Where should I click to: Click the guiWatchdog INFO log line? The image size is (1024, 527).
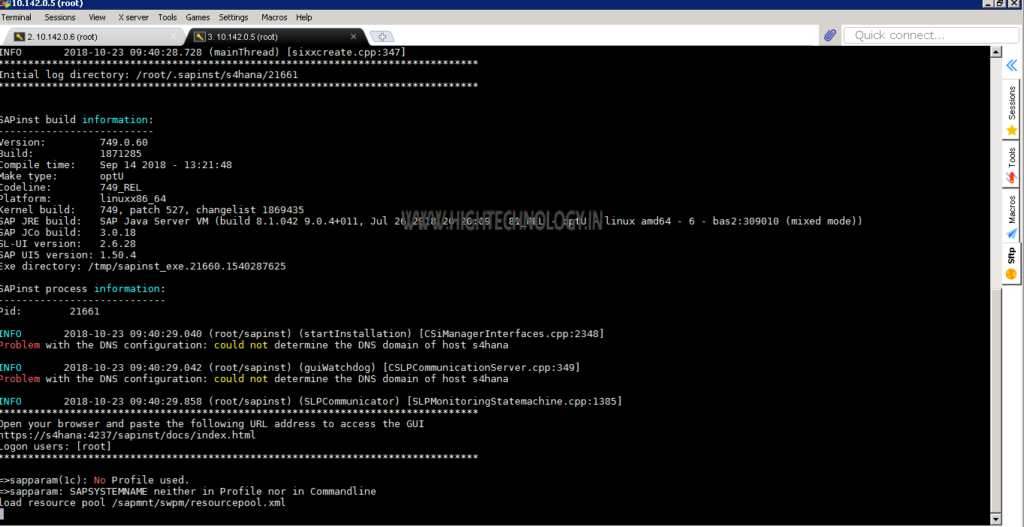[x=290, y=368]
